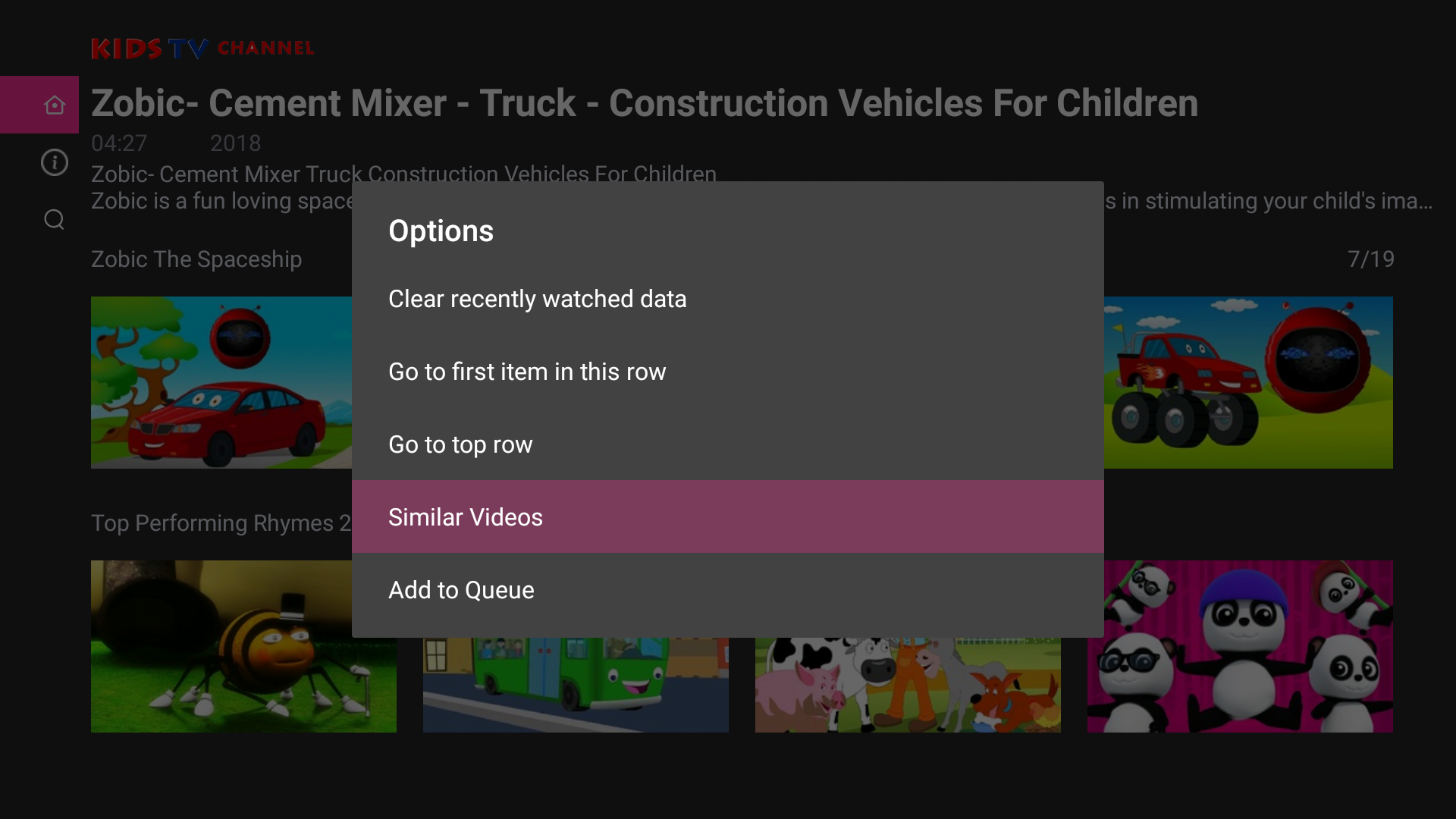Select the Home icon in sidebar
Image resolution: width=1456 pixels, height=819 pixels.
(x=54, y=105)
